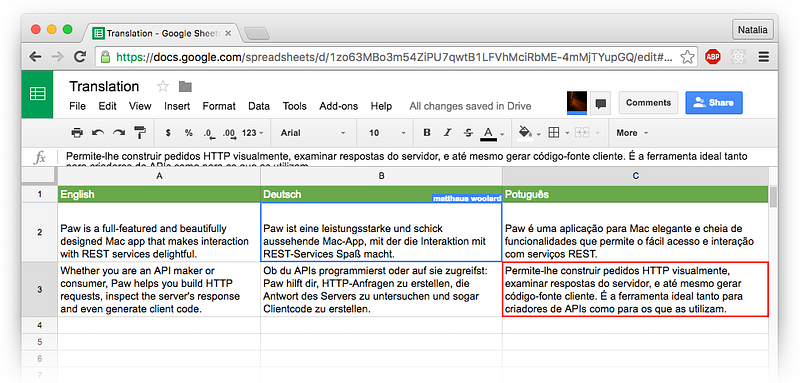The height and width of the screenshot is (383, 800).
Task: Click the browser Forward arrow
Action: pos(57,57)
